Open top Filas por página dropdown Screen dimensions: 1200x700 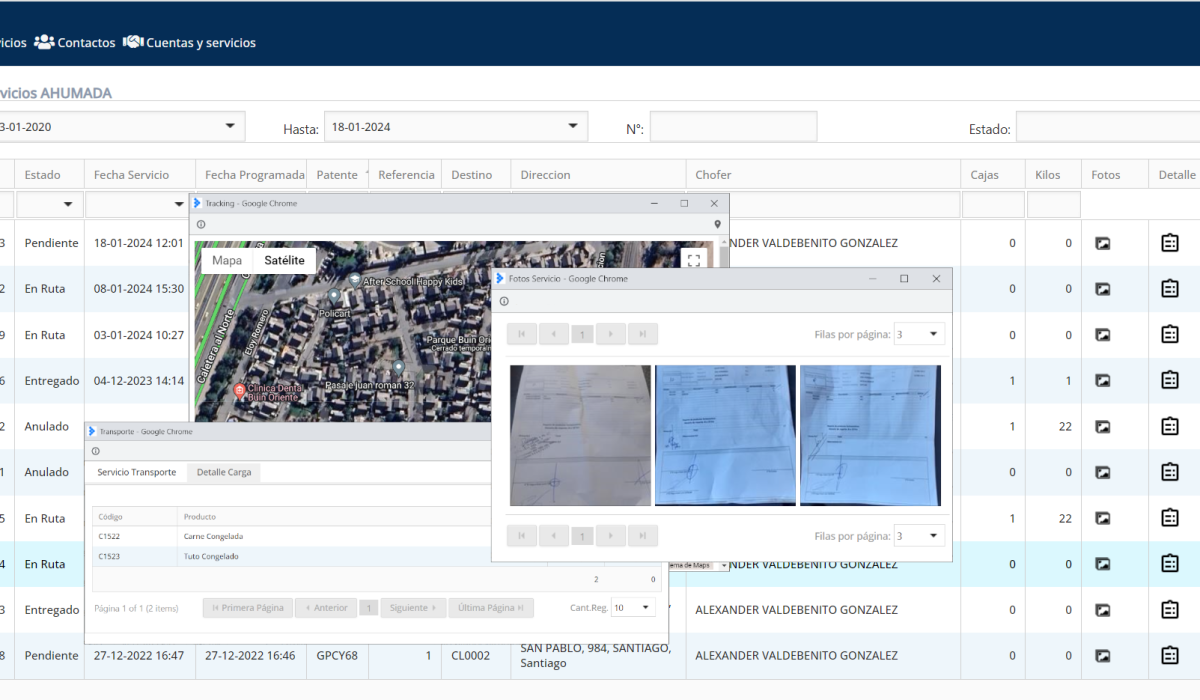tap(919, 334)
